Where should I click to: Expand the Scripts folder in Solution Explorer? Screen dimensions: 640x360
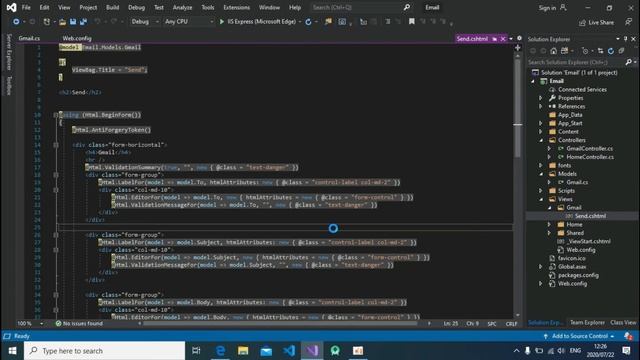point(540,191)
